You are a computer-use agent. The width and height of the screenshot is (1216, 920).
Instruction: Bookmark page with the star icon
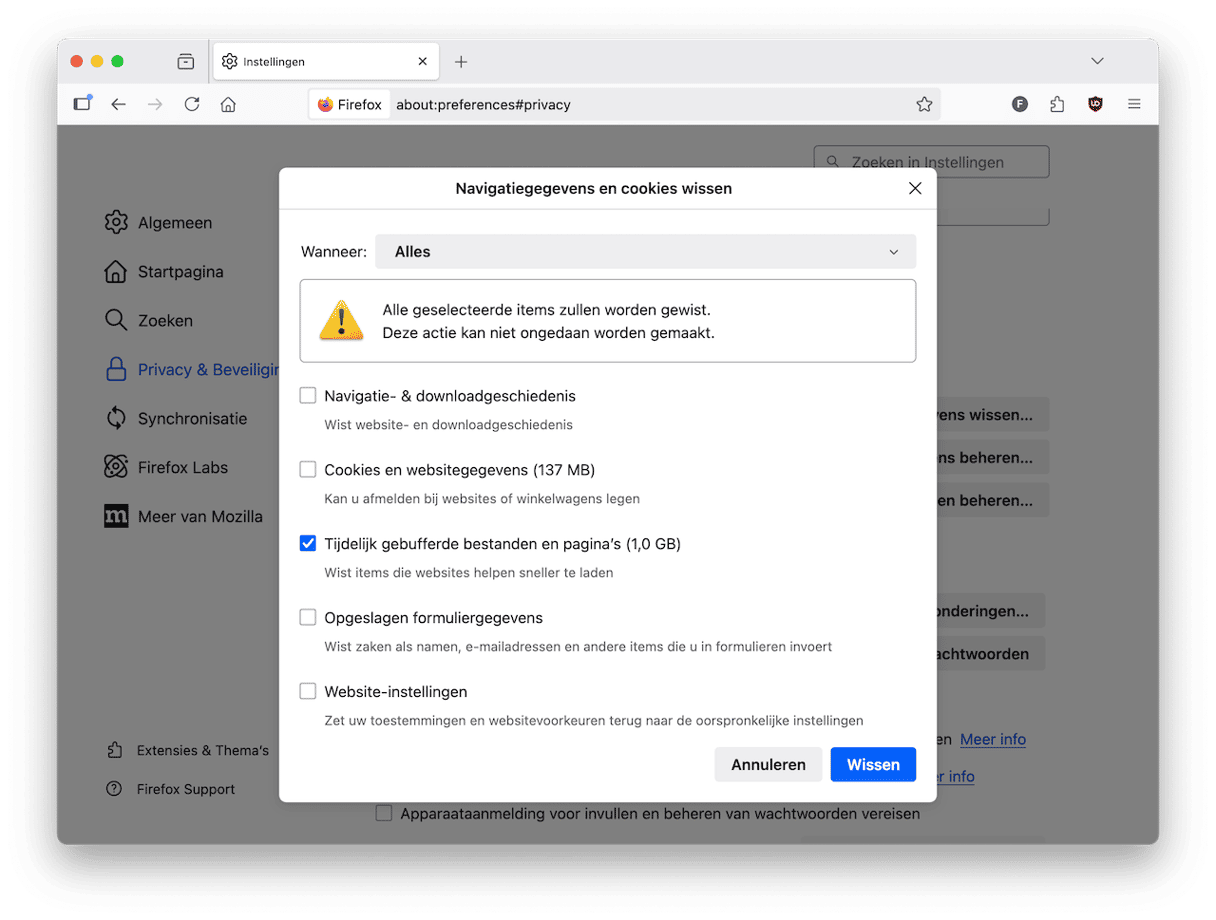924,104
